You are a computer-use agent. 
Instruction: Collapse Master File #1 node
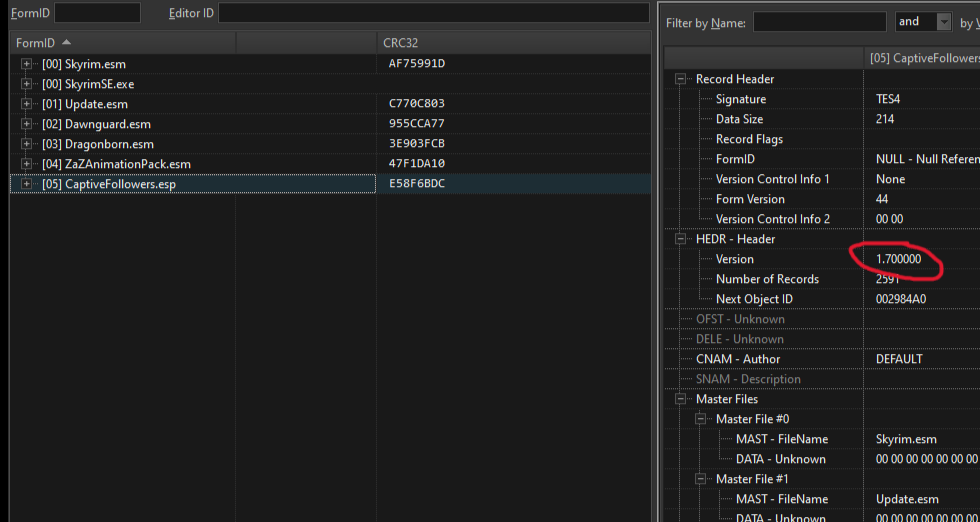click(700, 479)
